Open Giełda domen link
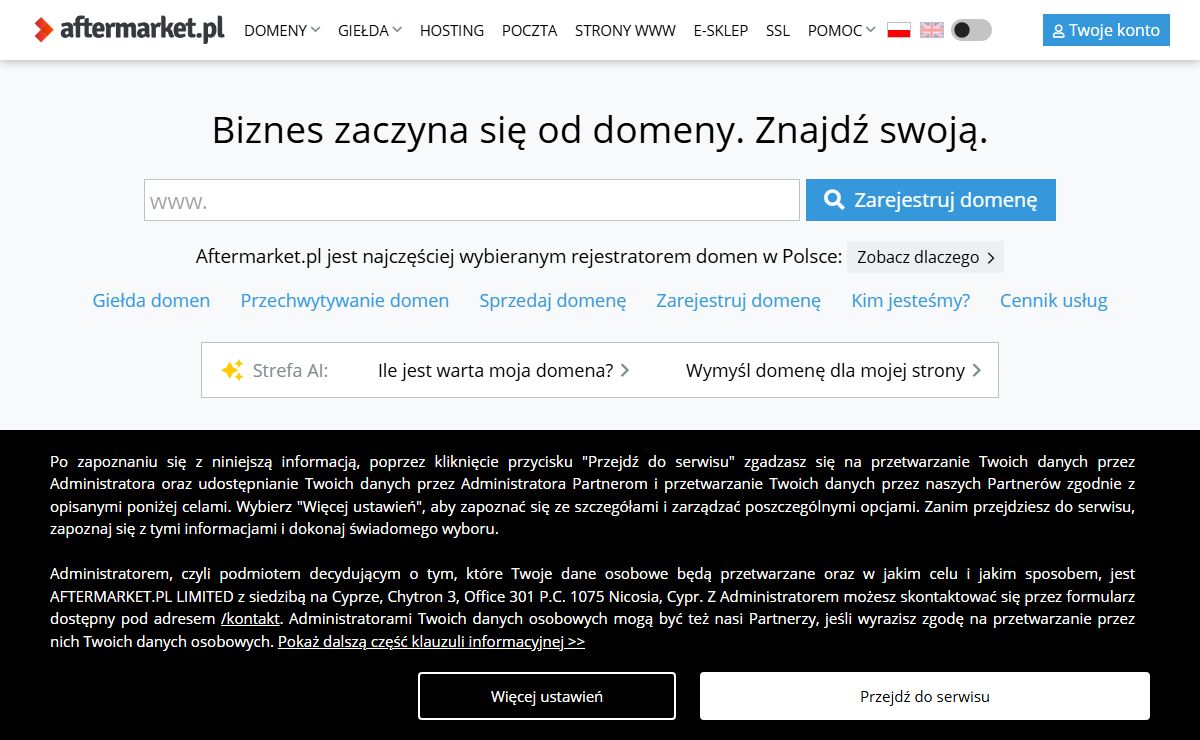Screen dimensions: 1200x740 (151, 300)
